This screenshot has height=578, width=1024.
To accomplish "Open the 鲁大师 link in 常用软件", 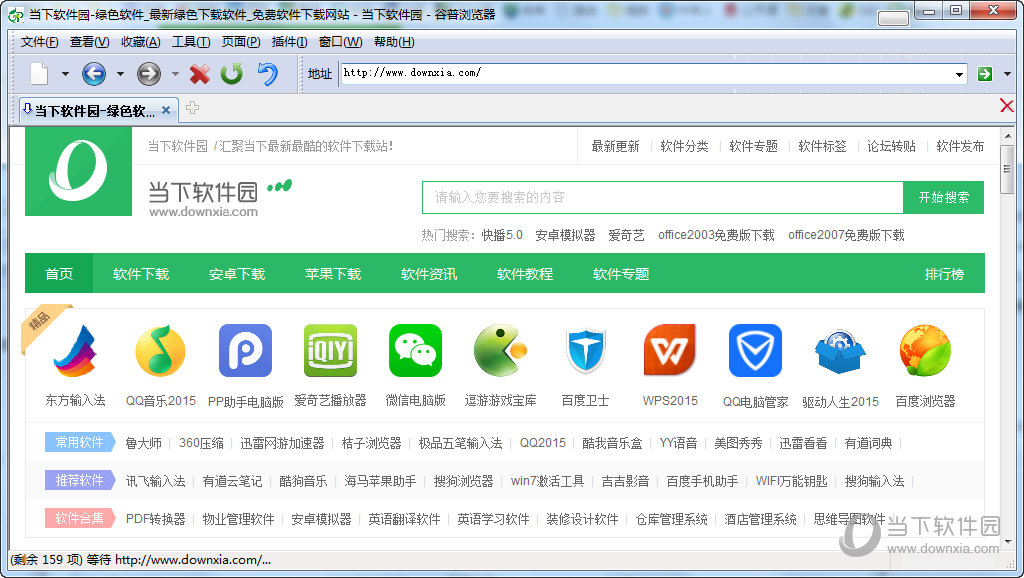I will coord(143,443).
